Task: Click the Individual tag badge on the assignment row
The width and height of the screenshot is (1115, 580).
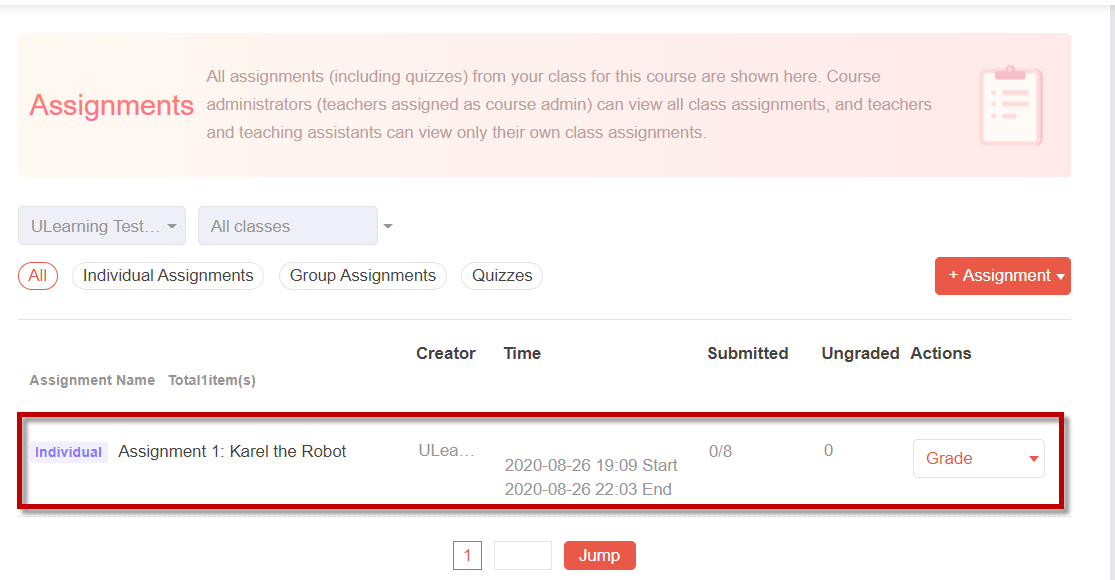Action: click(x=68, y=452)
